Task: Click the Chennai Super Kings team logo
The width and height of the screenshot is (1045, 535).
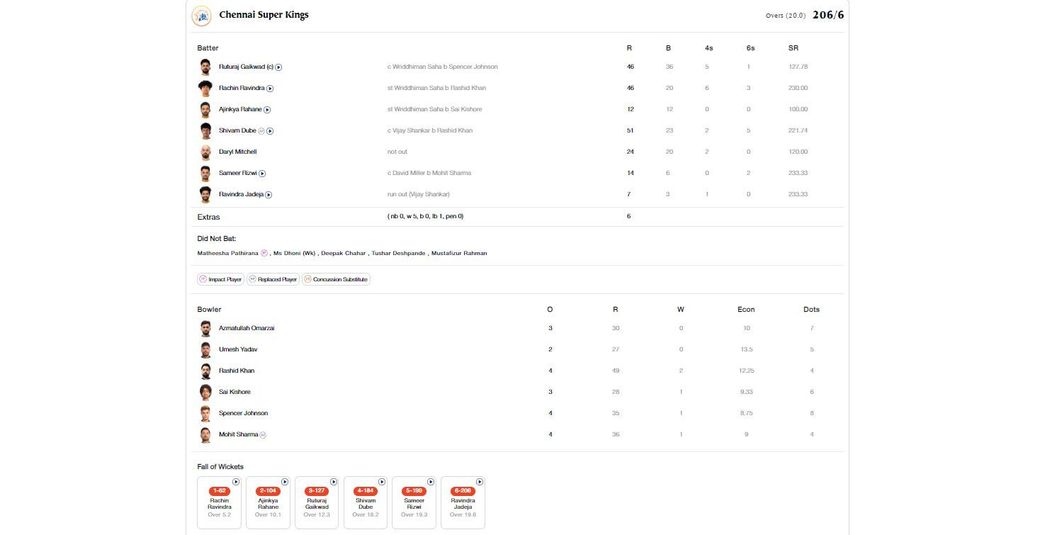Action: pos(202,15)
